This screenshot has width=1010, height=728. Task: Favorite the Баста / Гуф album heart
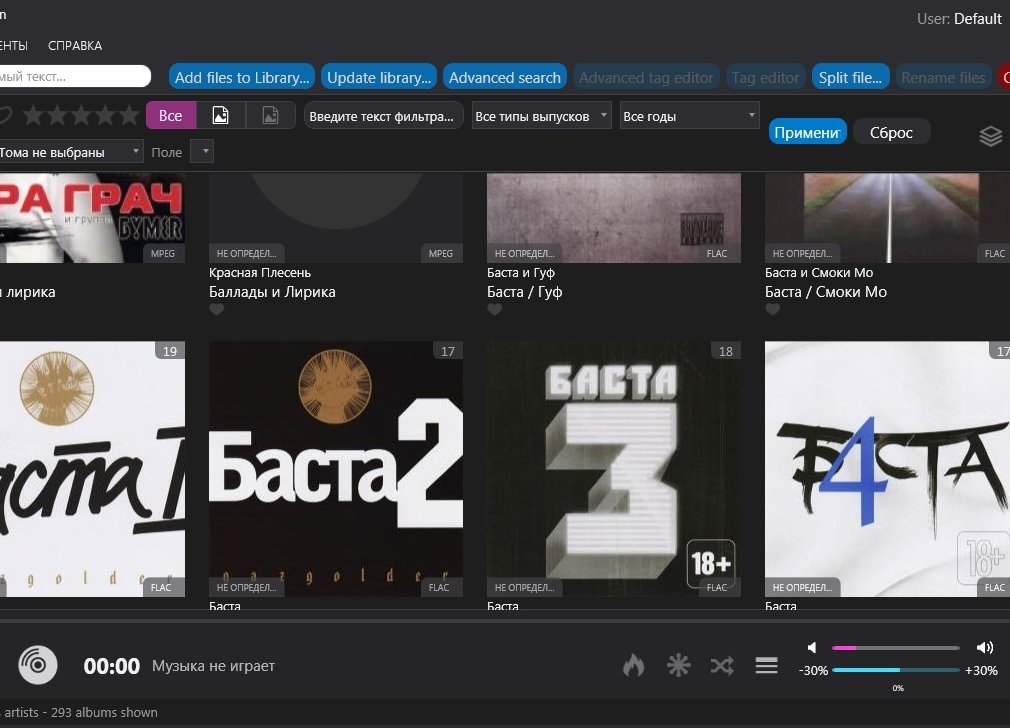(x=495, y=309)
